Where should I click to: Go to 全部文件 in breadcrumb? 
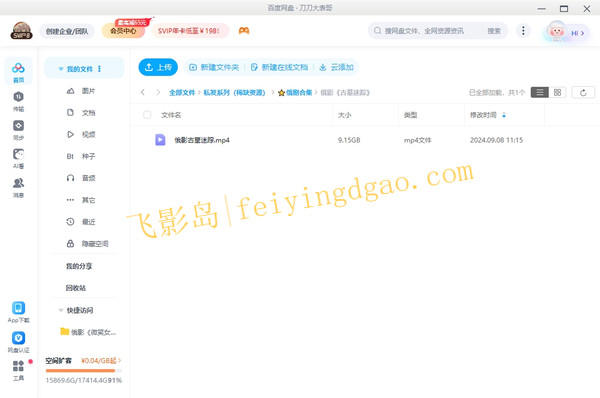point(182,92)
